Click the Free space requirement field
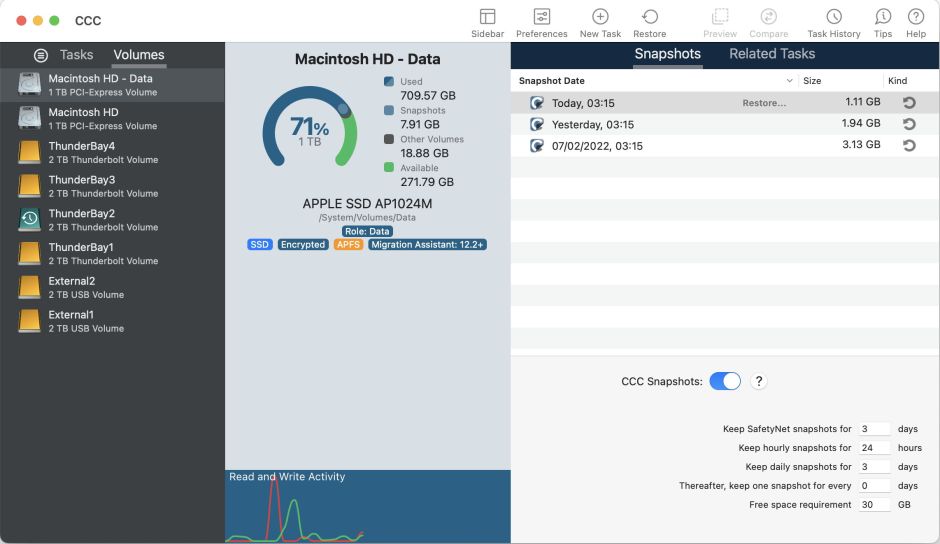 (874, 505)
